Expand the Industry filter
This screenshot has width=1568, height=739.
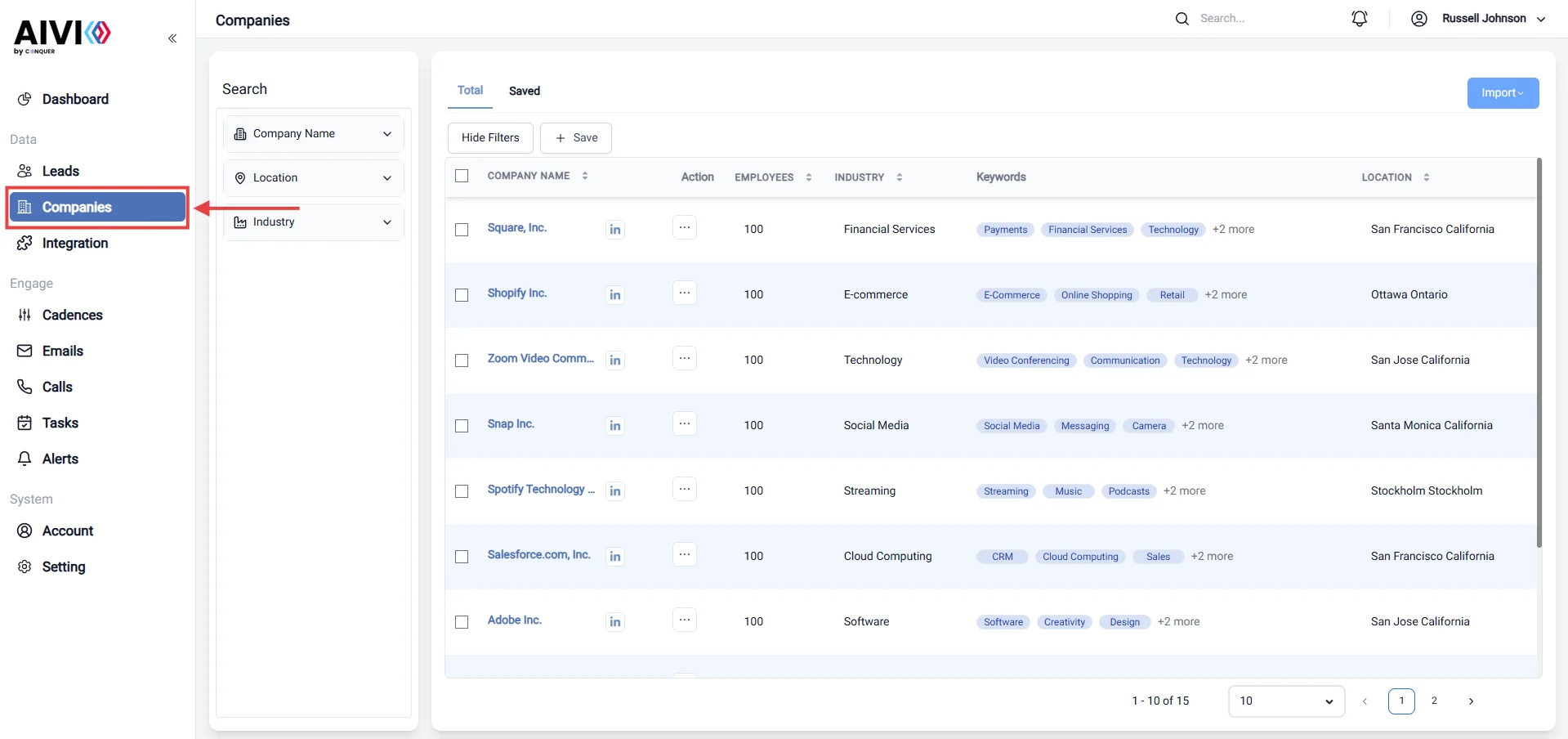(314, 222)
